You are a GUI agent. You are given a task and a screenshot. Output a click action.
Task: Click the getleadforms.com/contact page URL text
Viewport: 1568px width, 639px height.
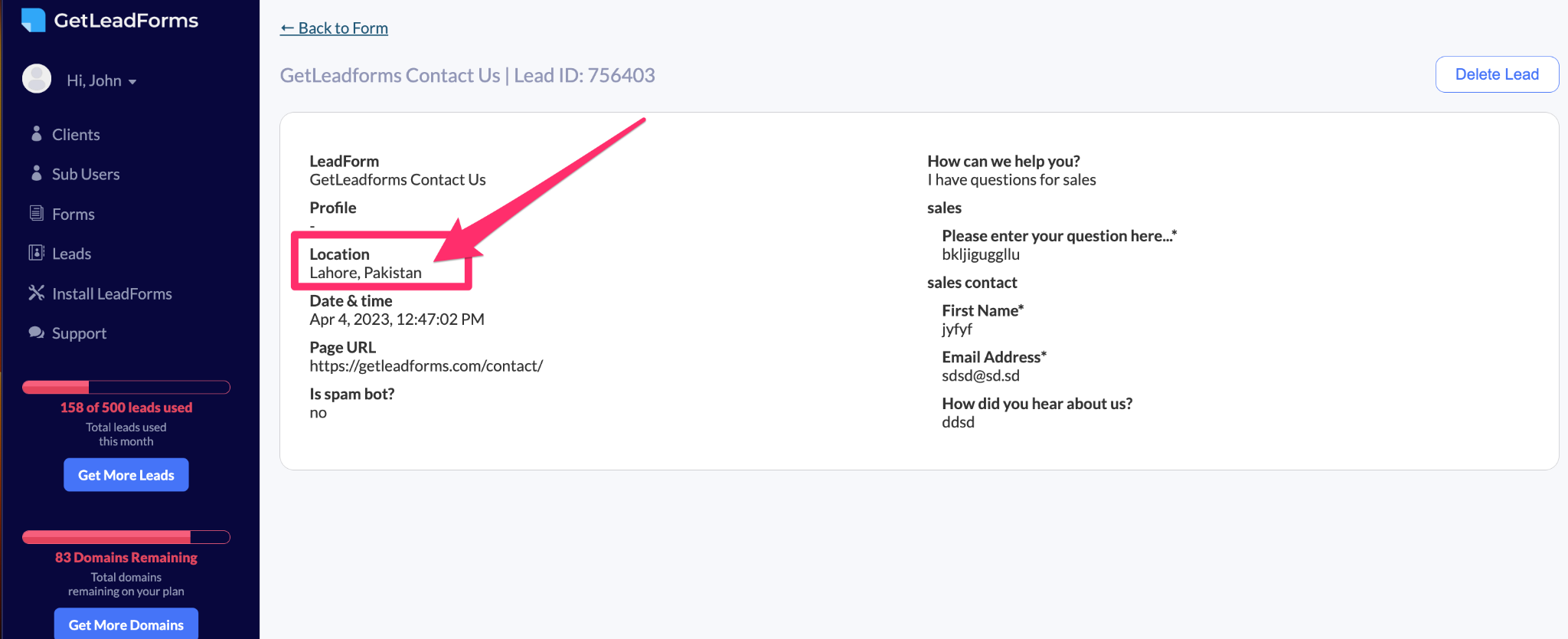(426, 366)
